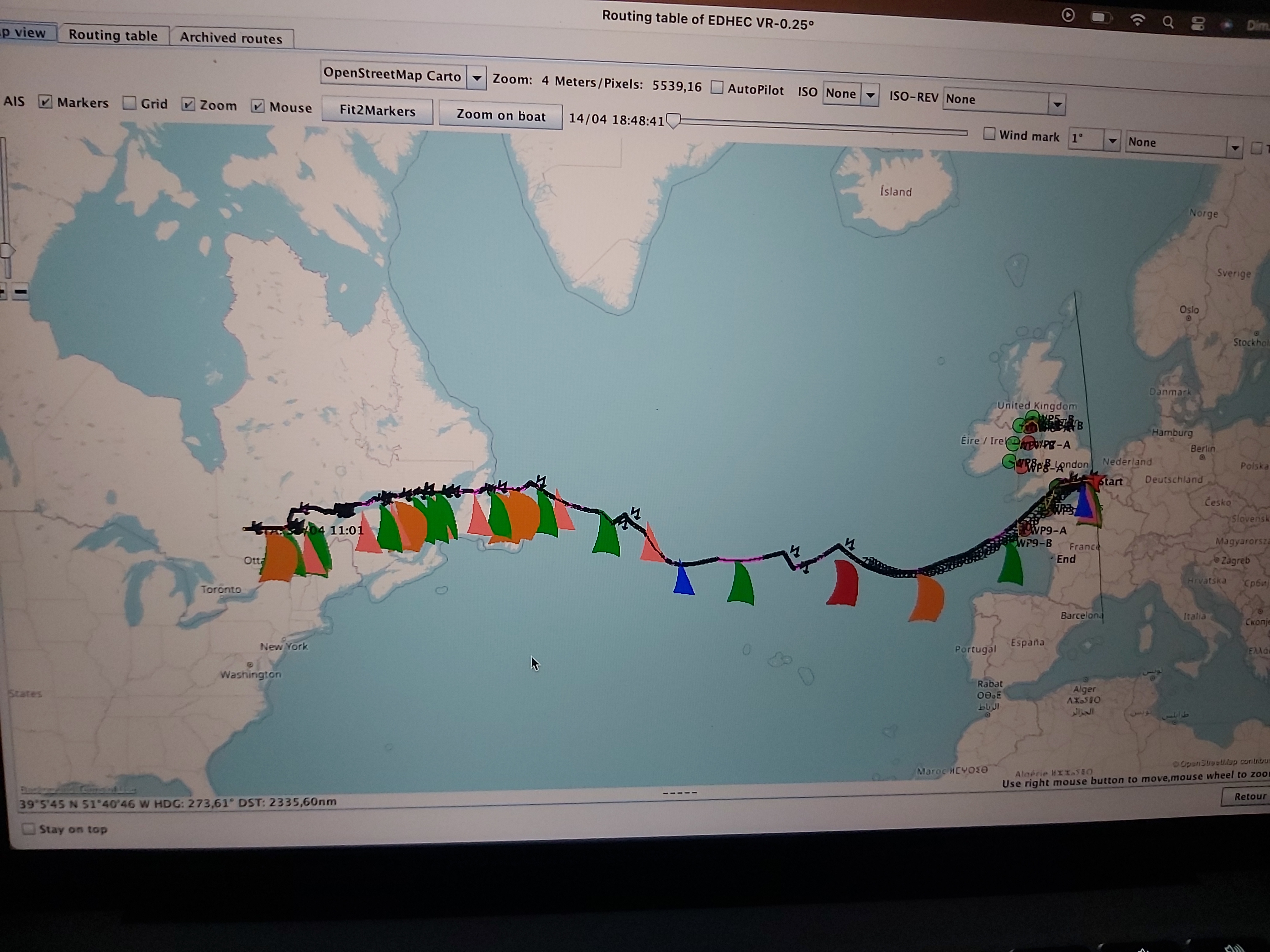Open the ISO-REV dropdown
Viewport: 1270px width, 952px height.
1004,100
